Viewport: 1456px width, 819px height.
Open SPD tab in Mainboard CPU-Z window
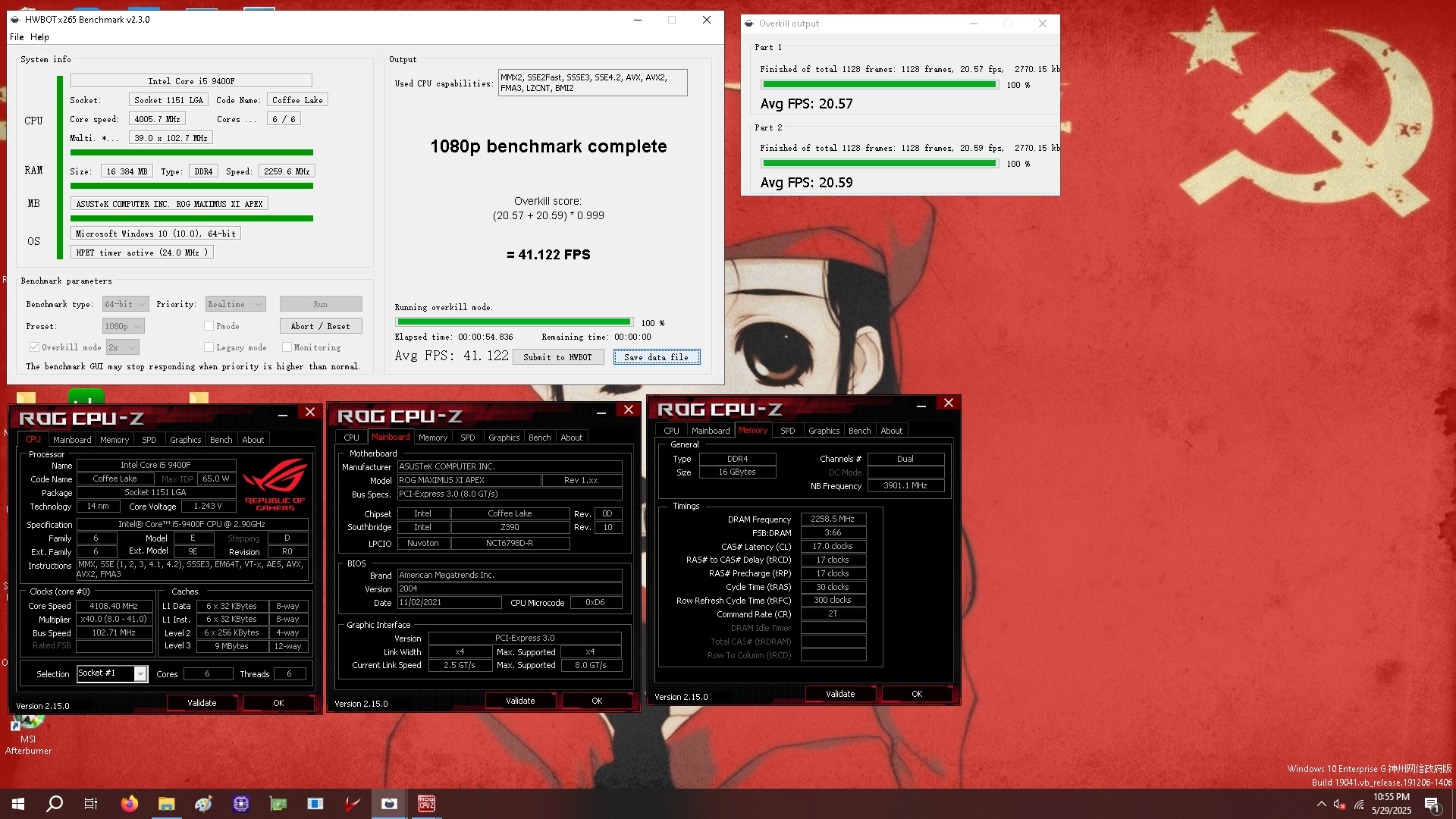467,438
